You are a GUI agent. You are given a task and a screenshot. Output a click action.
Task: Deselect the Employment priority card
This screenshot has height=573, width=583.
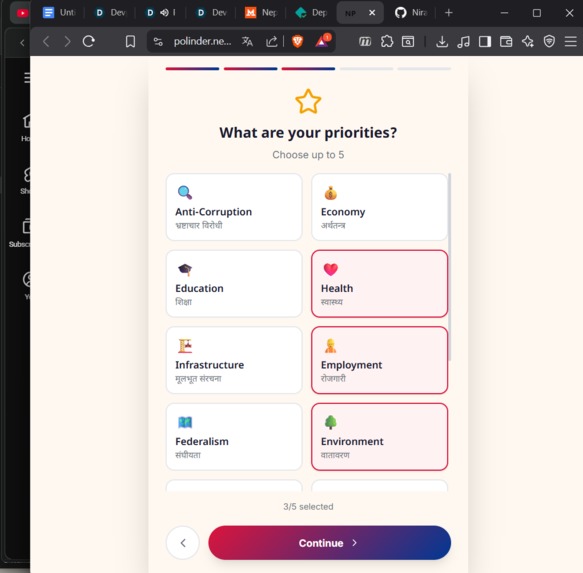click(379, 360)
